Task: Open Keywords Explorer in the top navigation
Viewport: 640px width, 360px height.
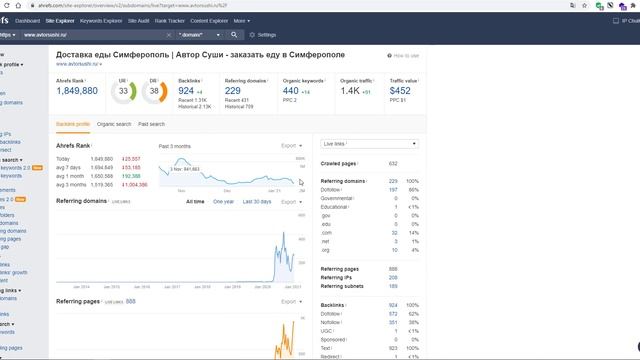Action: click(101, 21)
